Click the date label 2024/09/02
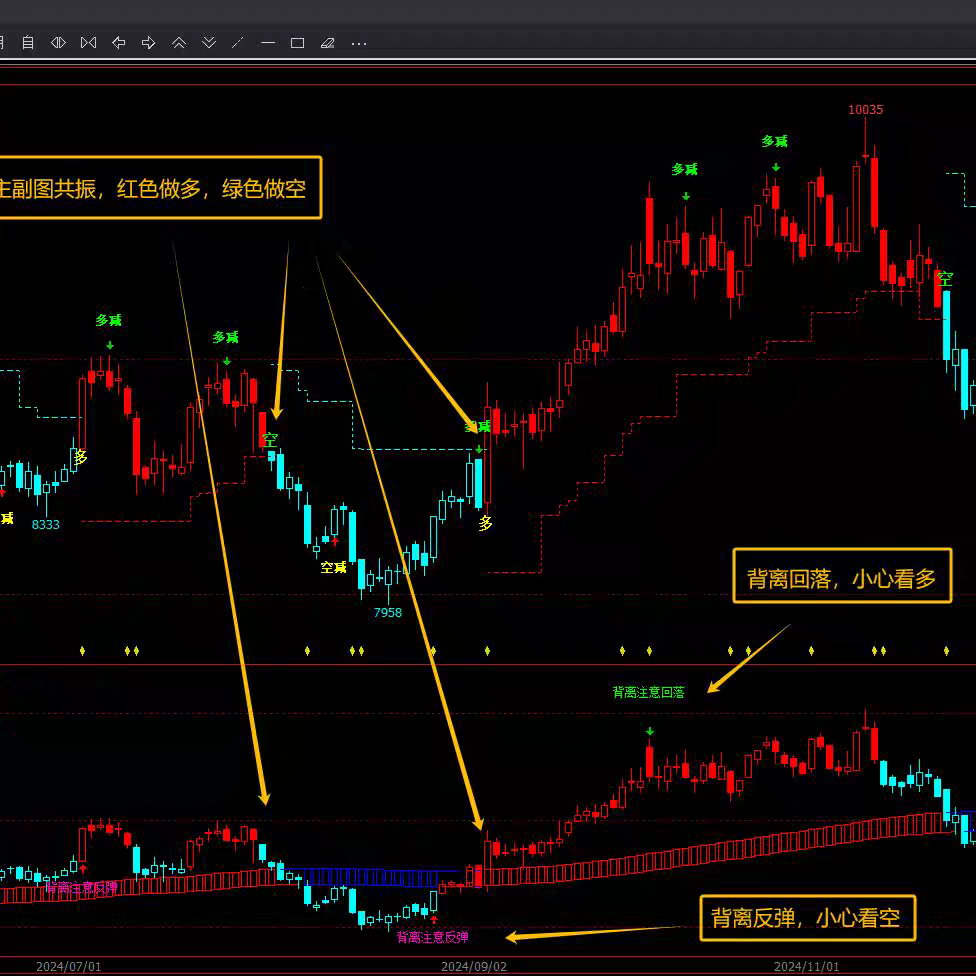Viewport: 976px width, 976px height. (x=474, y=966)
